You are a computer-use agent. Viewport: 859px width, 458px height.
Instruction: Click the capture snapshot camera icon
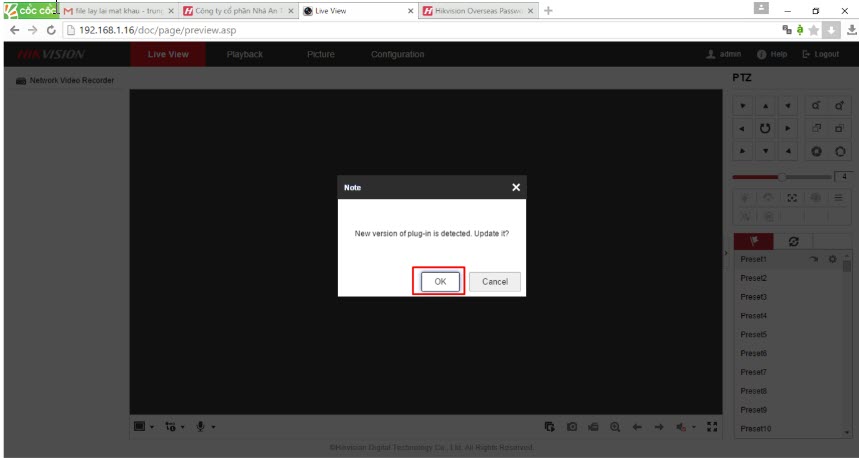(x=572, y=427)
